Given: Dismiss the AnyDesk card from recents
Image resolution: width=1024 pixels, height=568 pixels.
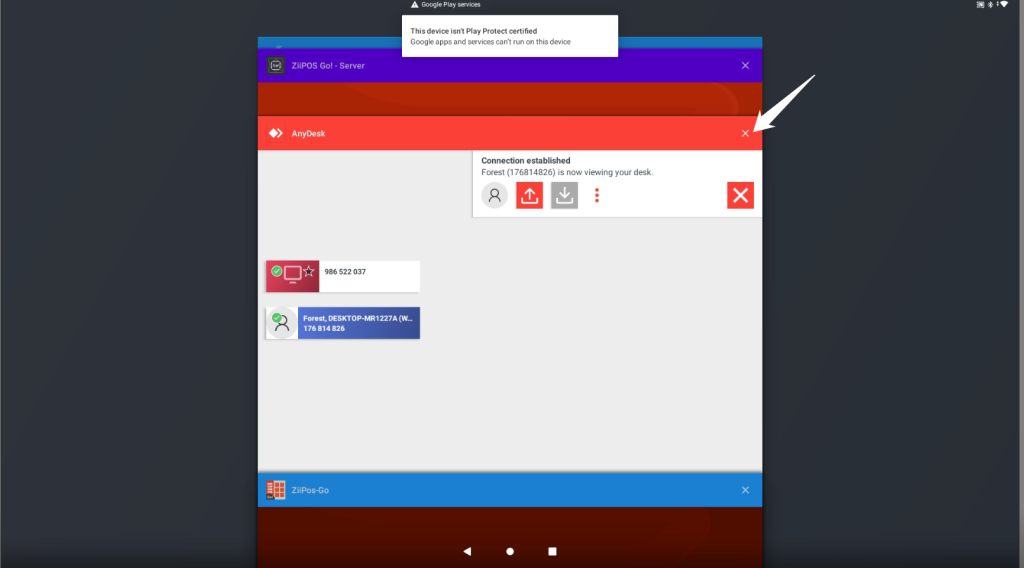Looking at the screenshot, I should [745, 133].
